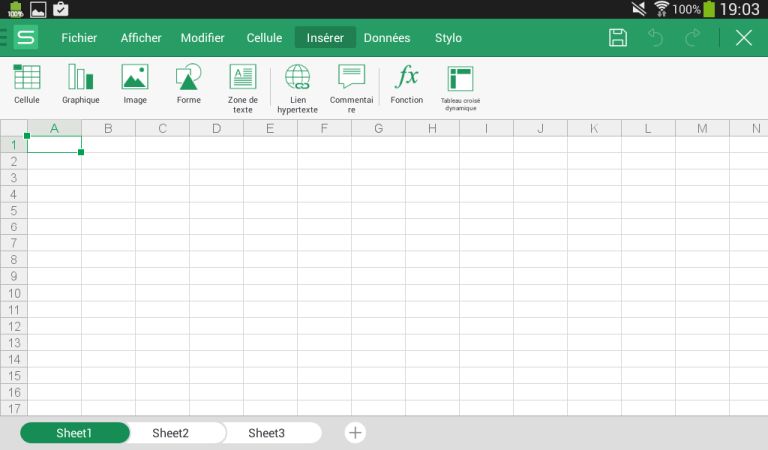This screenshot has height=450, width=768.
Task: Open the Données menu
Action: click(x=387, y=38)
